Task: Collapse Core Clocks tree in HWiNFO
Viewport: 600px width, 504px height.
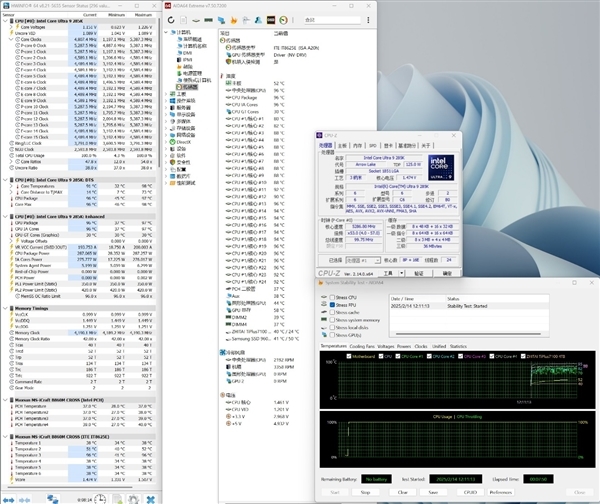Action: 11,39
